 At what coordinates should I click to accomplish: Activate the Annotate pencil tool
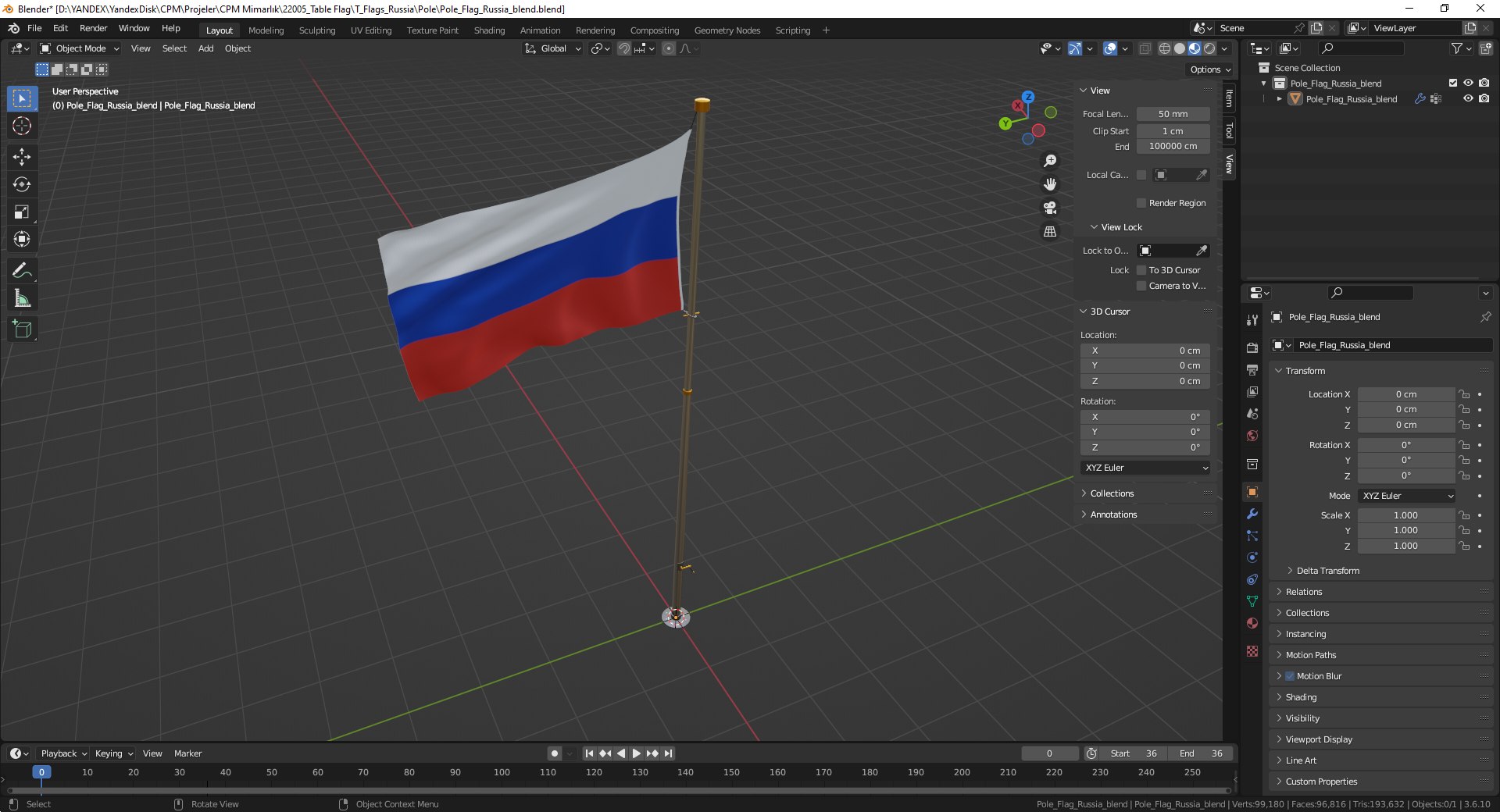(x=22, y=270)
